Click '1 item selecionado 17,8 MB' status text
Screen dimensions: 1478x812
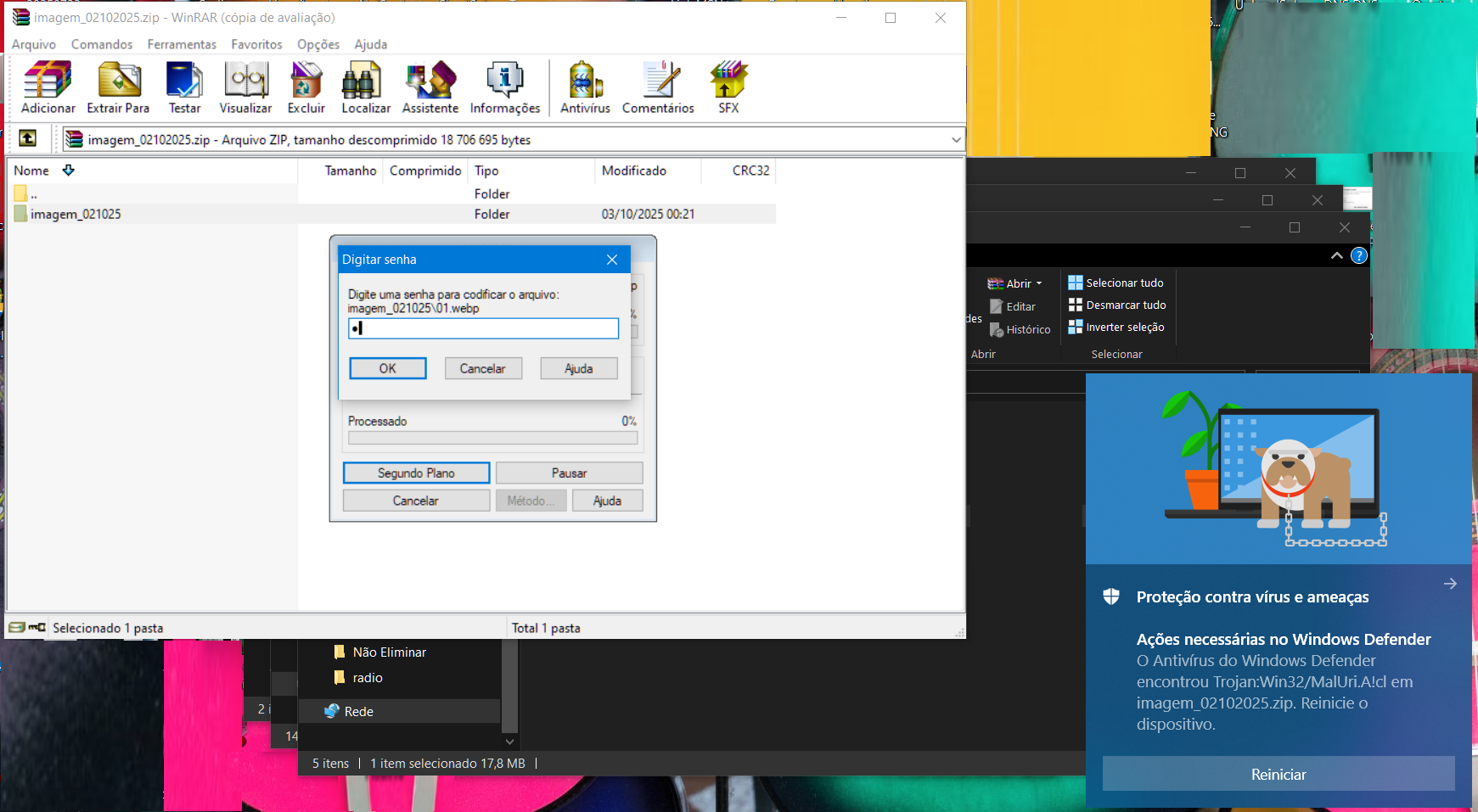click(447, 764)
